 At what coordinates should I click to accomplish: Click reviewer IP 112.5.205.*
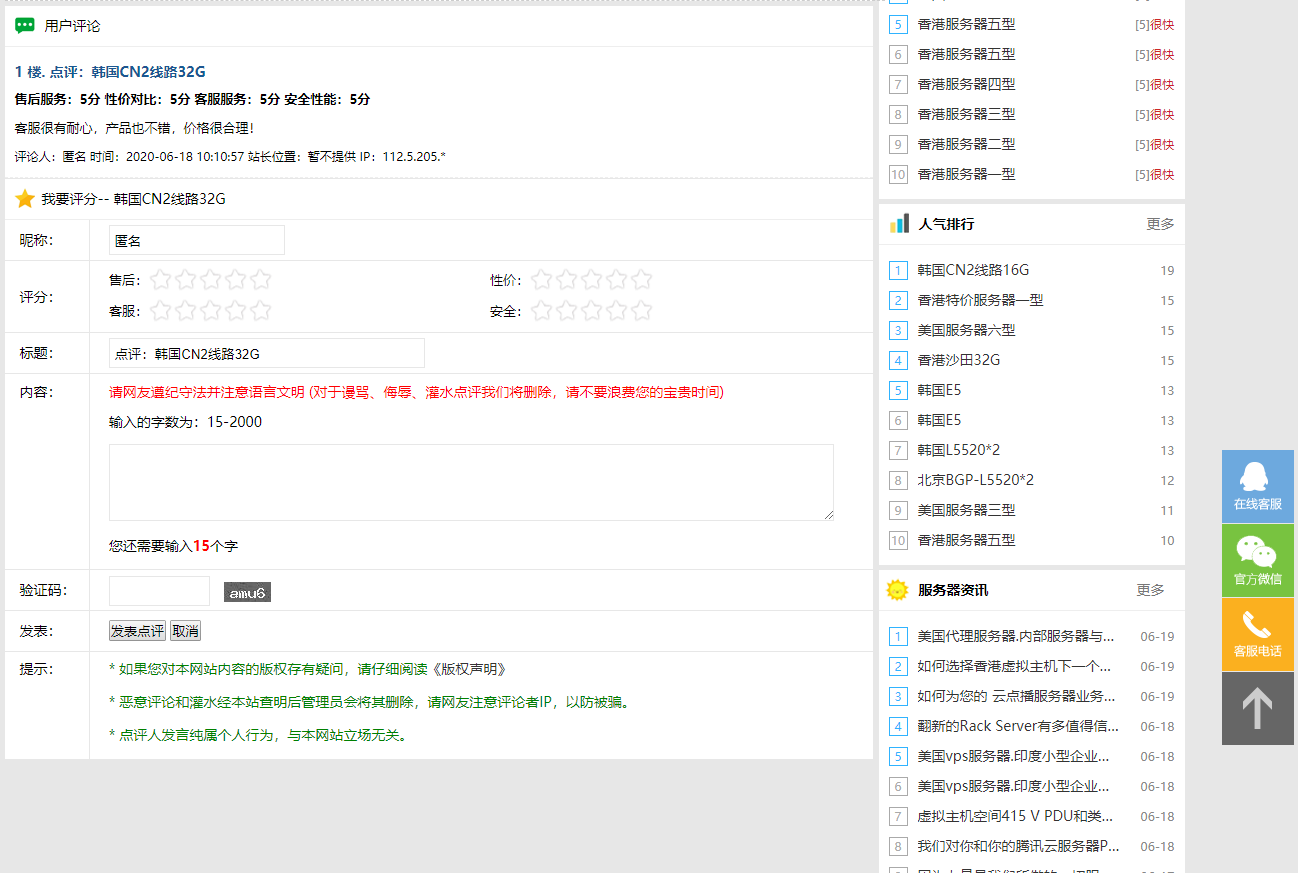tap(414, 157)
